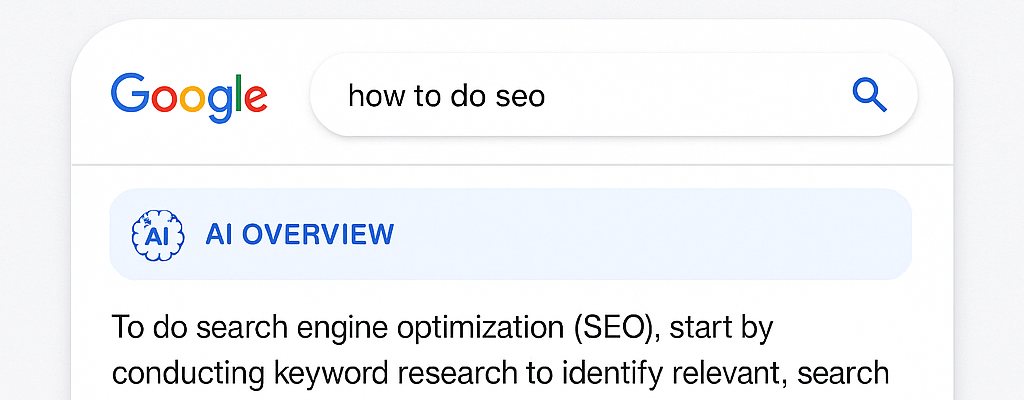Select the AI OVERVIEW heading text
This screenshot has height=400, width=1024.
(x=300, y=235)
